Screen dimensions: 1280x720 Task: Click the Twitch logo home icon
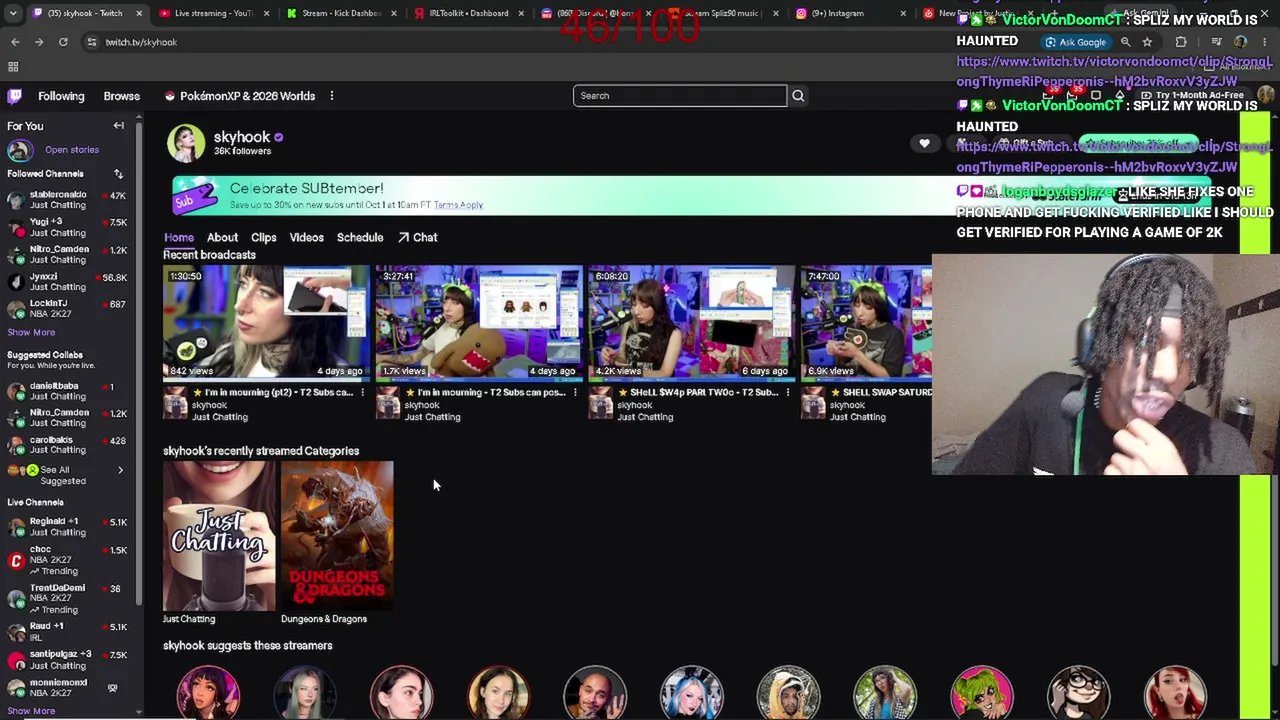(x=14, y=96)
